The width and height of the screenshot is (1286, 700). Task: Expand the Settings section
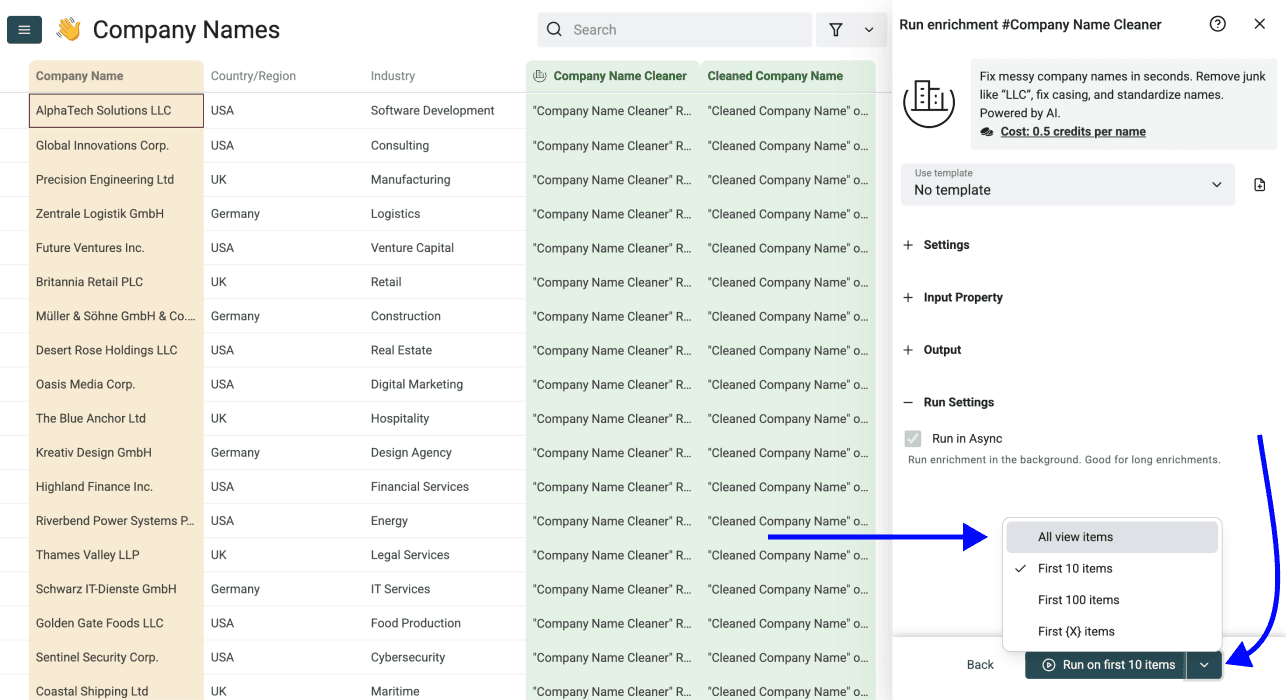click(x=936, y=245)
